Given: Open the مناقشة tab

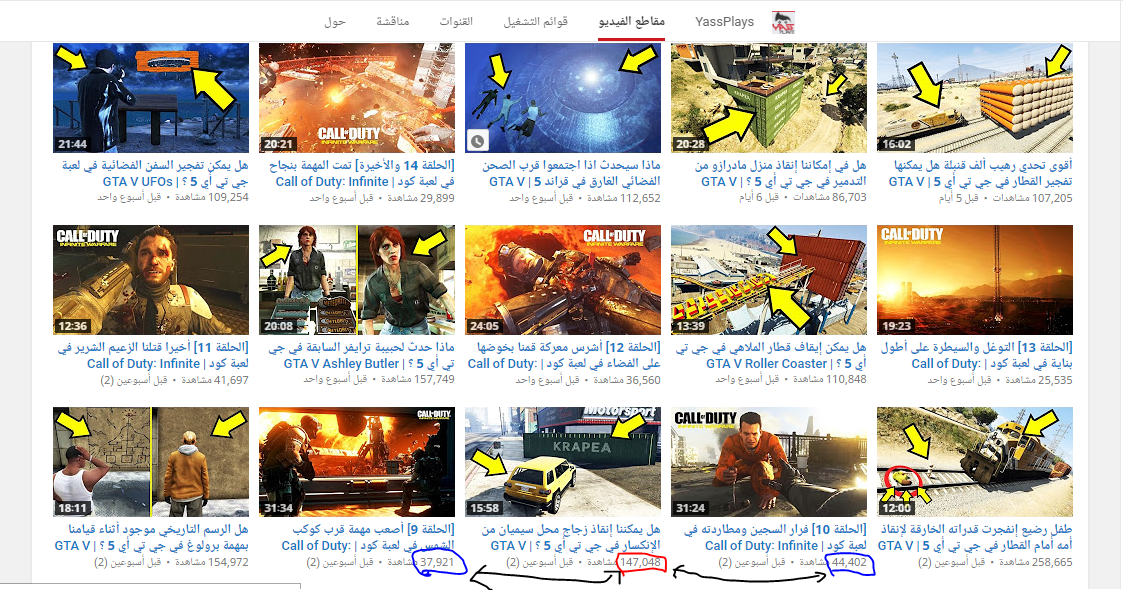Looking at the screenshot, I should tap(393, 21).
